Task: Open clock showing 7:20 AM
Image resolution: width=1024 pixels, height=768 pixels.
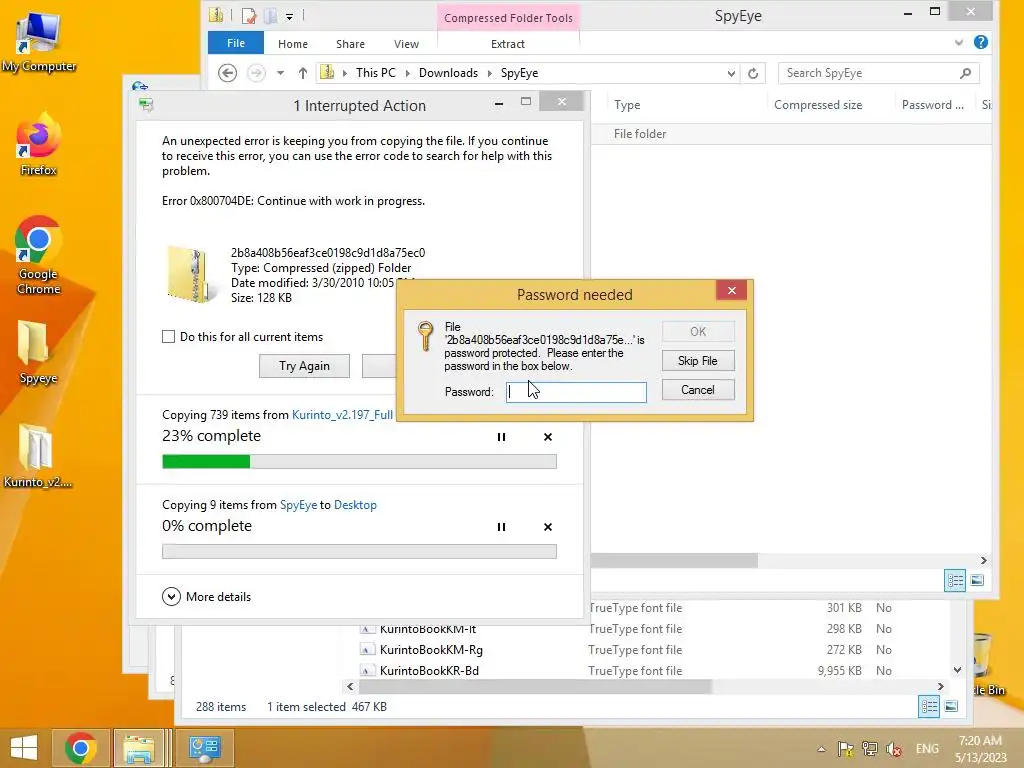Action: (x=980, y=749)
